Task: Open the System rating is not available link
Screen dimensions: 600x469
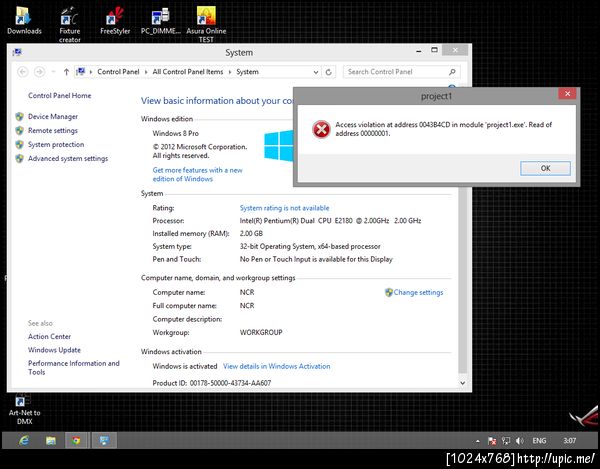Action: (284, 208)
